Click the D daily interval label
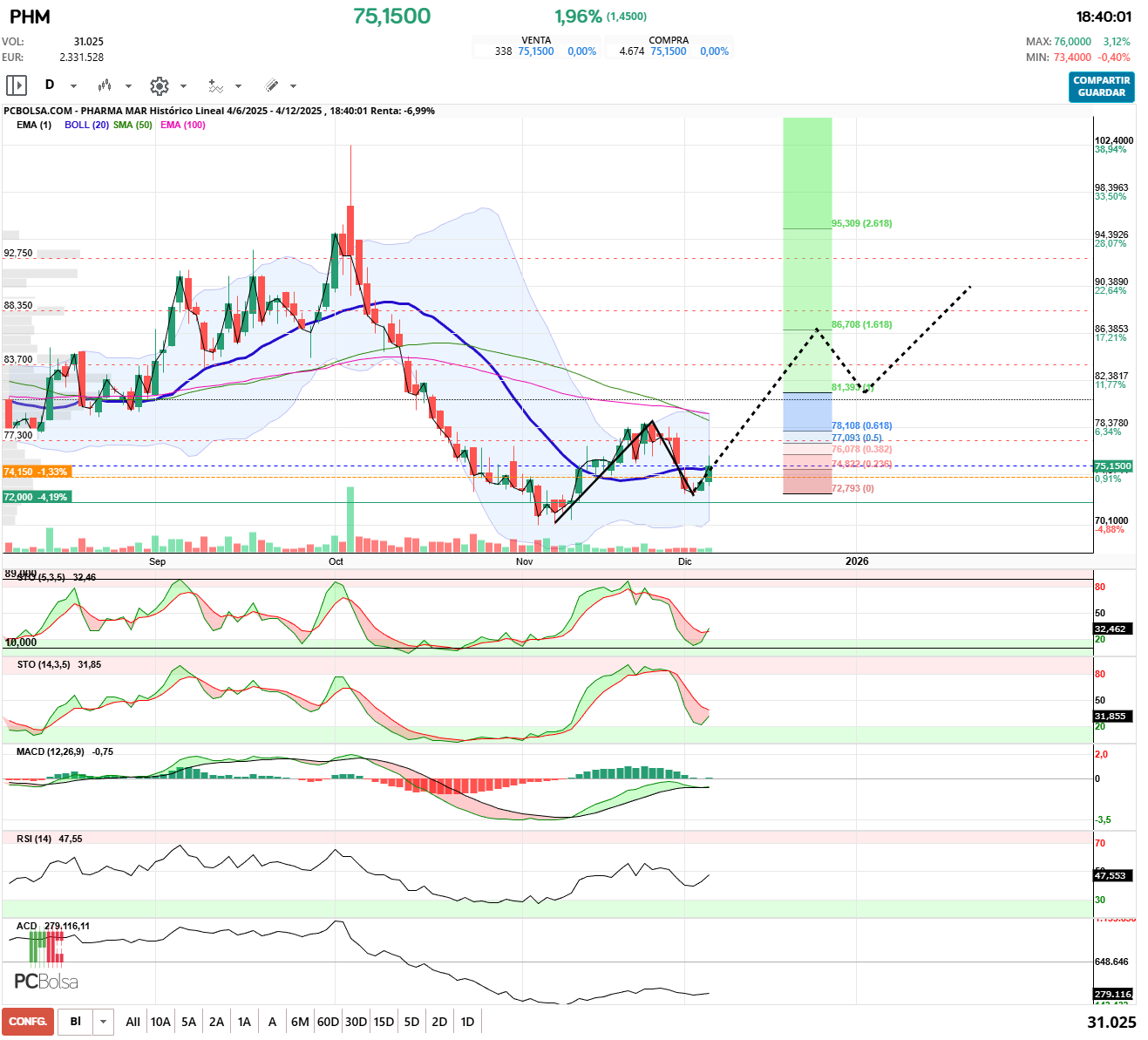1148x1040 pixels. [50, 85]
